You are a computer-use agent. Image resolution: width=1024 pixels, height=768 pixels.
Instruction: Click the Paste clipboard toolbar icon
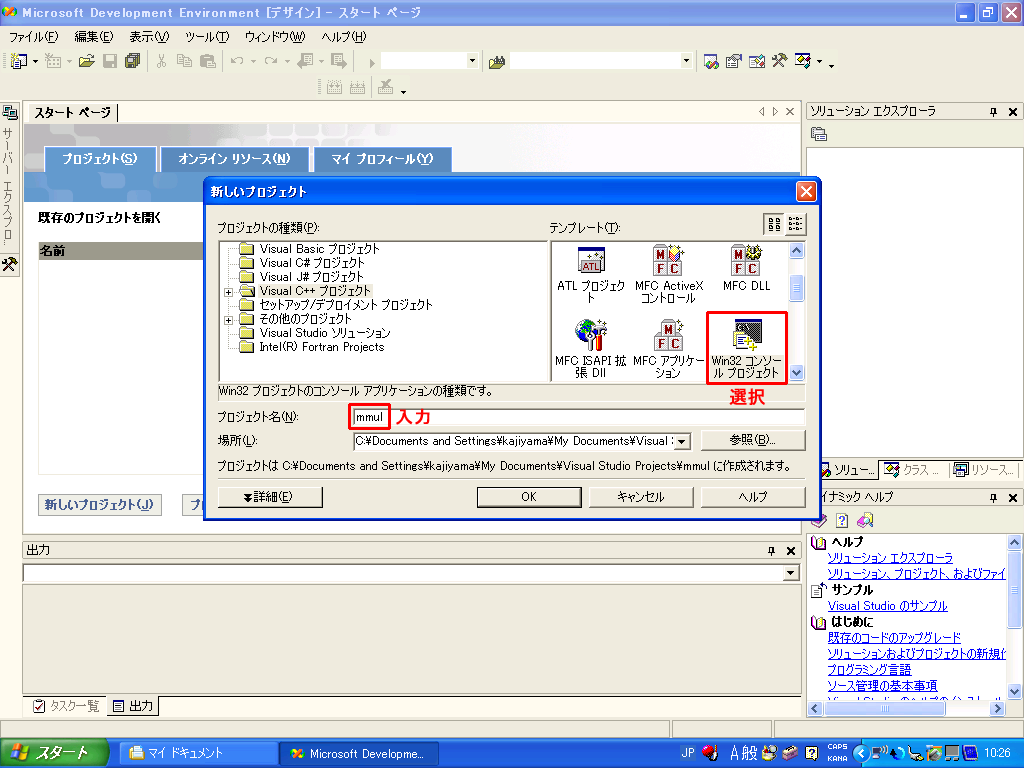pyautogui.click(x=208, y=61)
